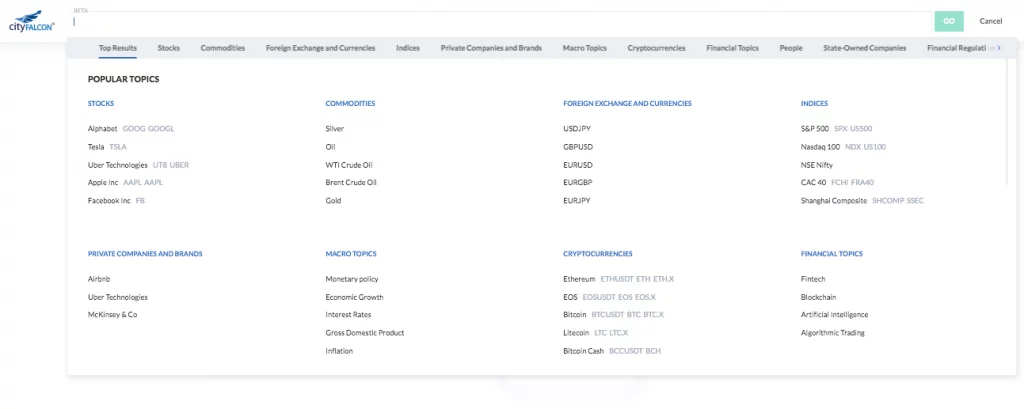Select McKinsey & Co topic
The width and height of the screenshot is (1024, 409).
click(112, 314)
